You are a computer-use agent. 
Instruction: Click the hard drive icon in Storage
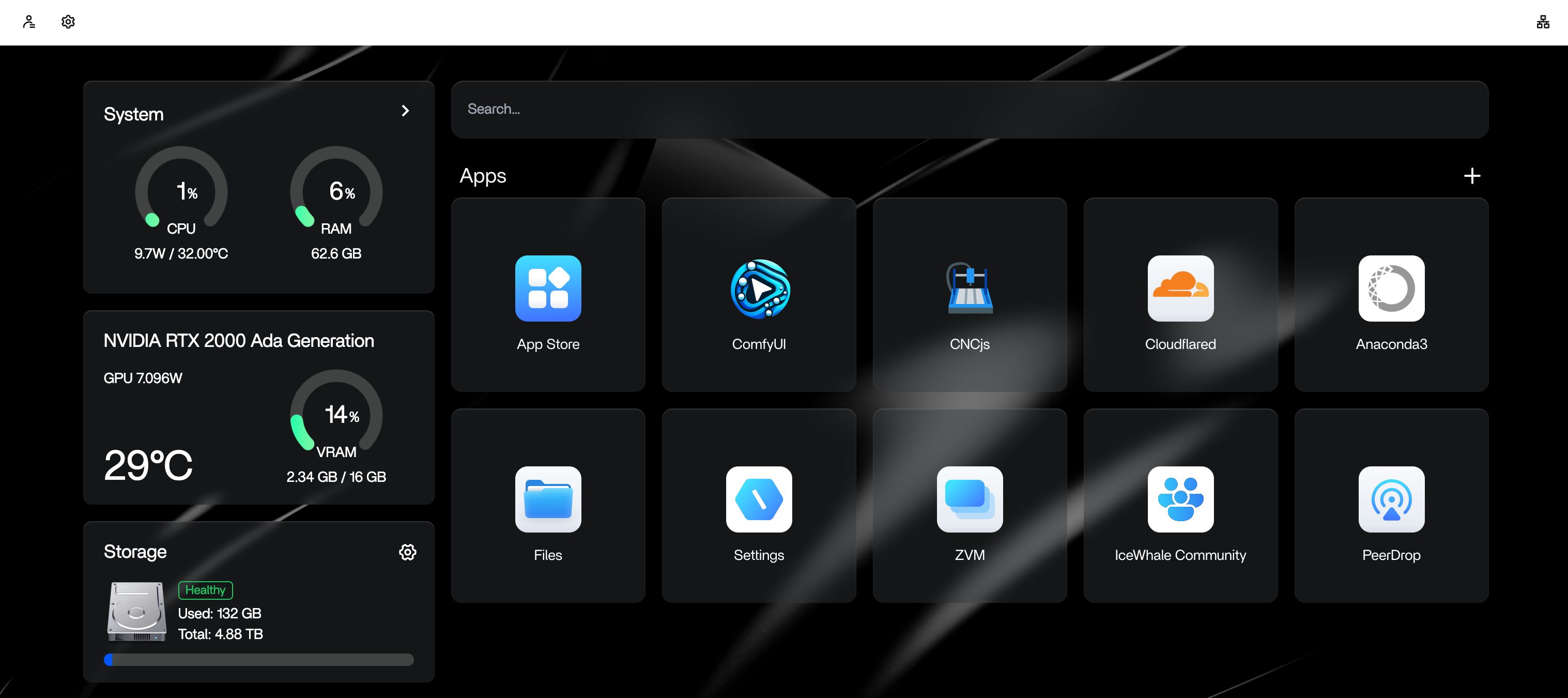click(137, 612)
